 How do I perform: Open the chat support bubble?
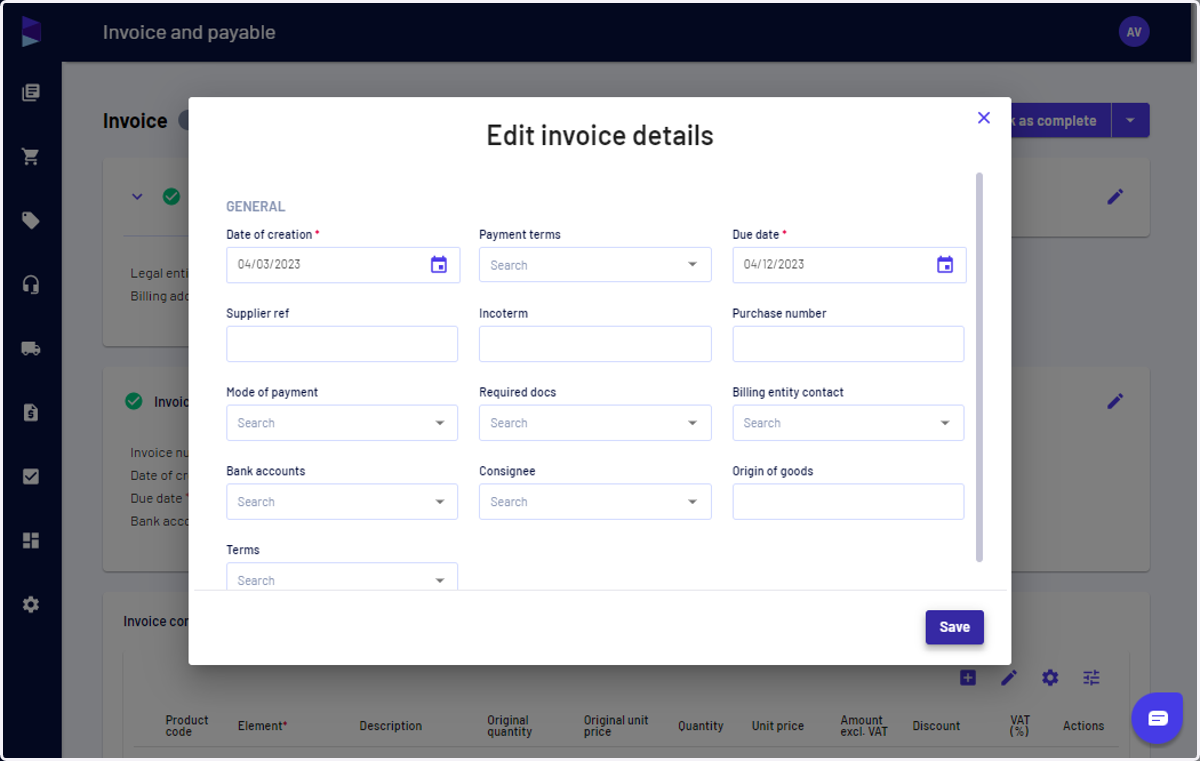coord(1158,718)
